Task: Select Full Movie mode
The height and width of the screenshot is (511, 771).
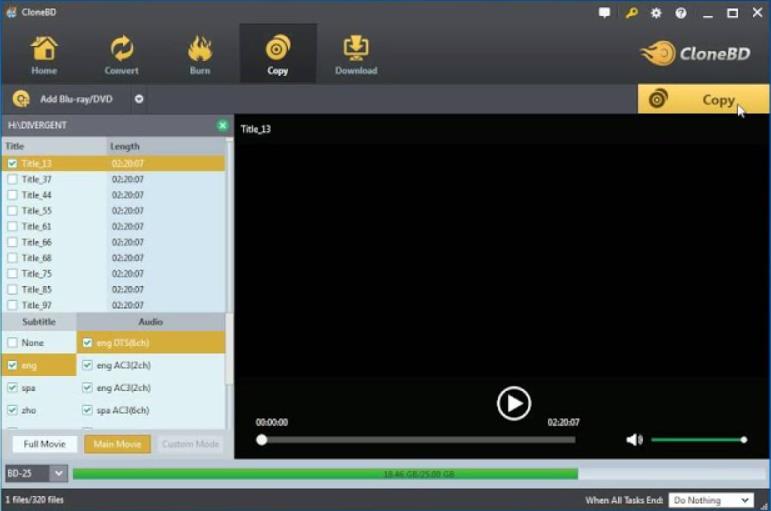Action: [44, 444]
